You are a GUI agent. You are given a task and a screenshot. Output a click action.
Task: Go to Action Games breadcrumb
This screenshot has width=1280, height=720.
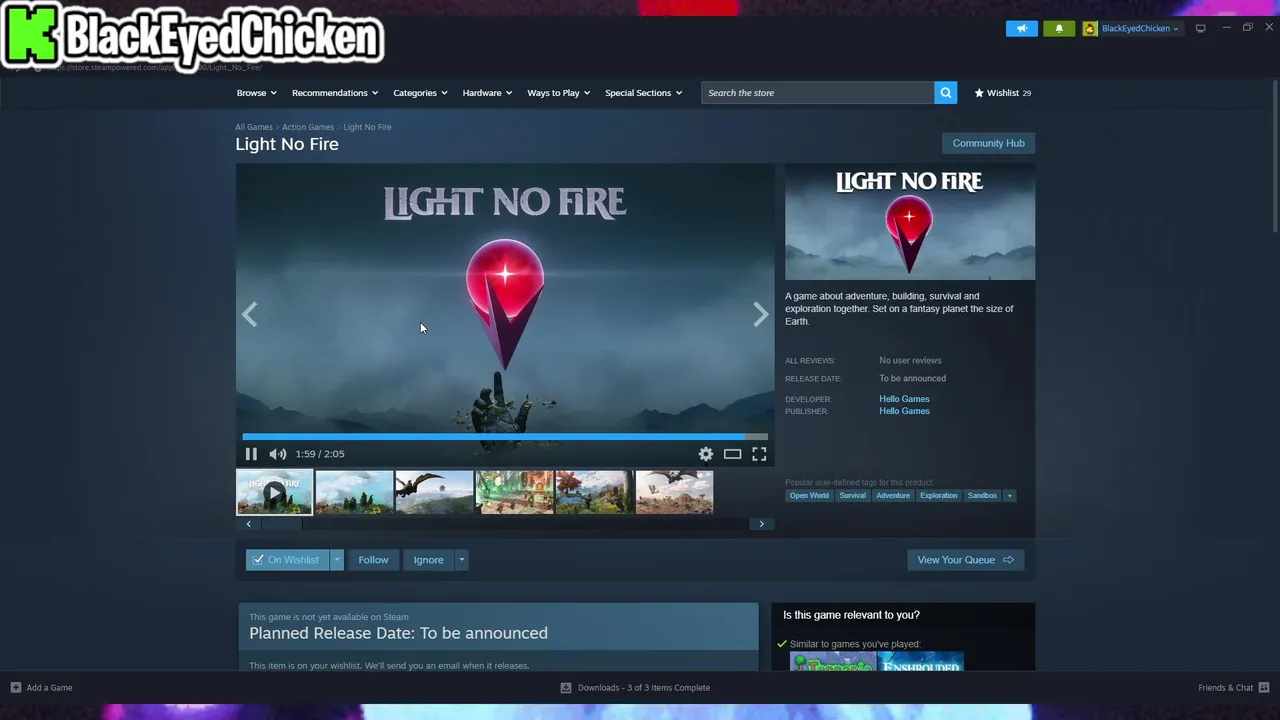click(x=308, y=127)
